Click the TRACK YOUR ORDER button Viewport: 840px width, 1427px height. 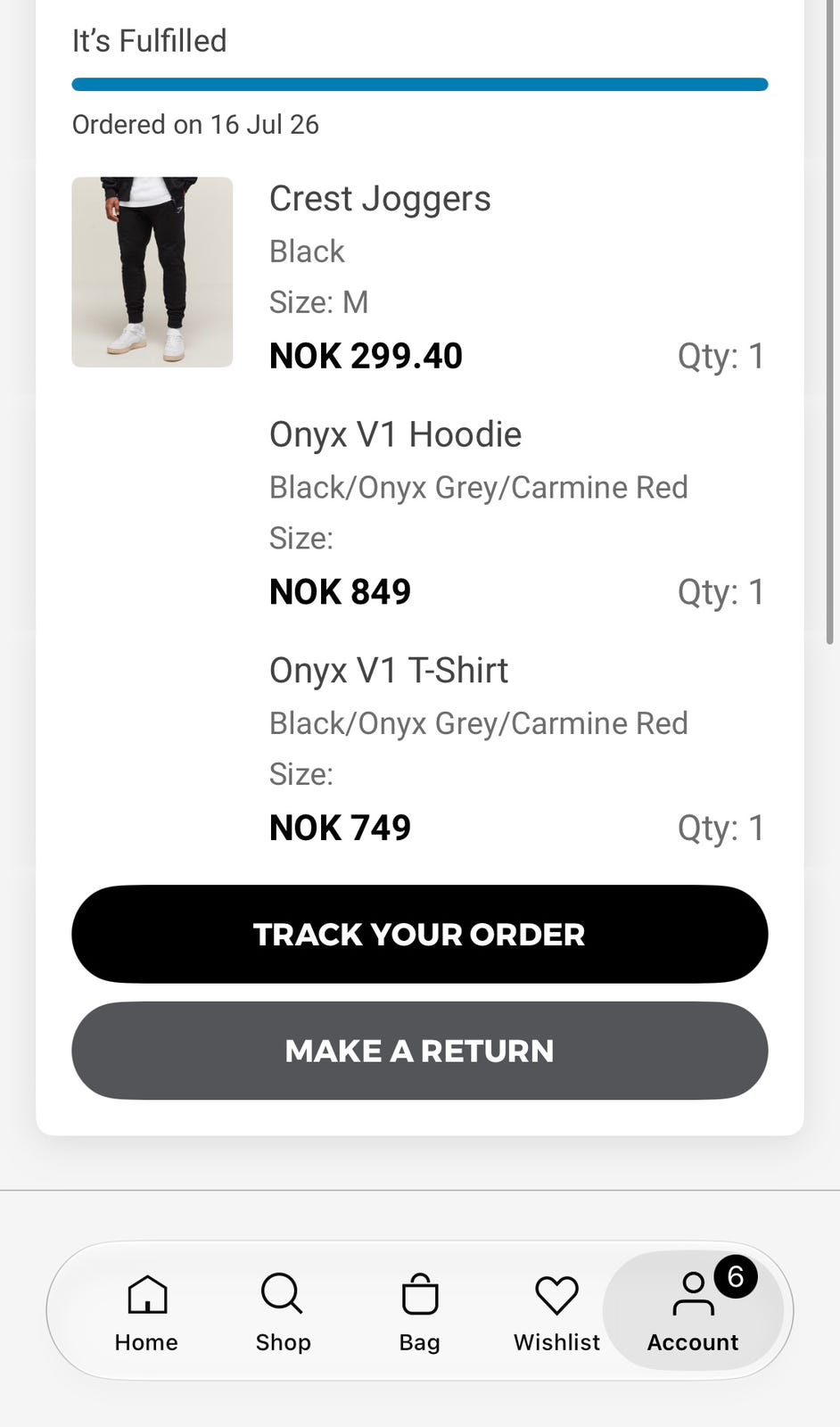pos(420,935)
